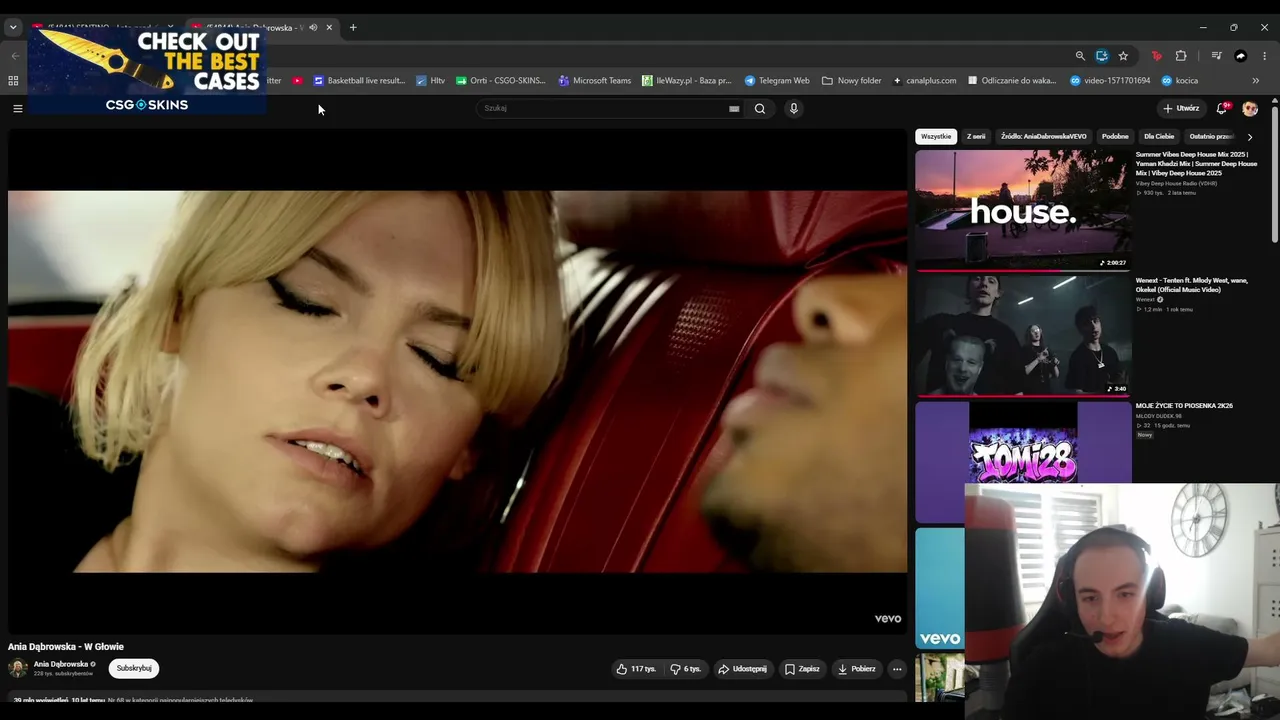This screenshot has width=1280, height=720.
Task: Click the install app icon in address bar
Action: [1102, 56]
